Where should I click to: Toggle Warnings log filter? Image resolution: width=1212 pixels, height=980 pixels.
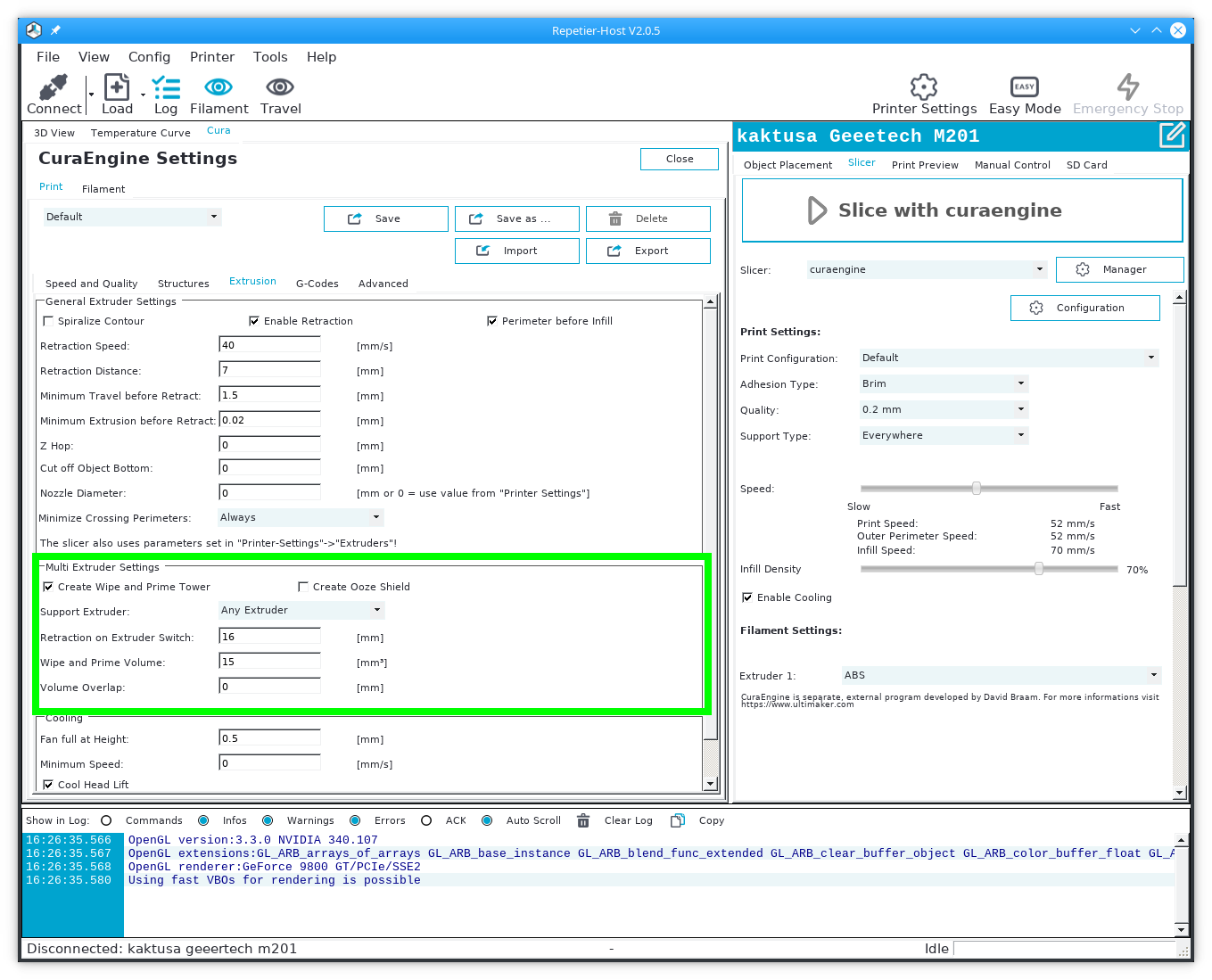click(268, 820)
